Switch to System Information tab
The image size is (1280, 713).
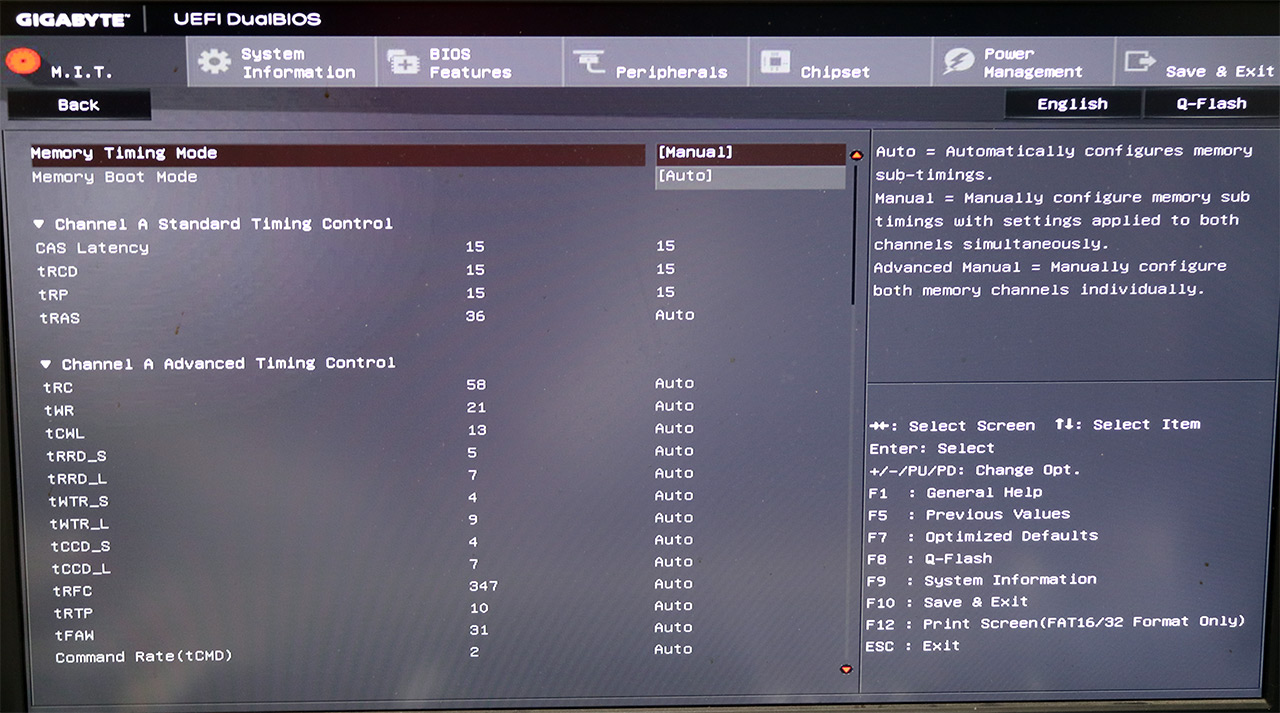(280, 63)
